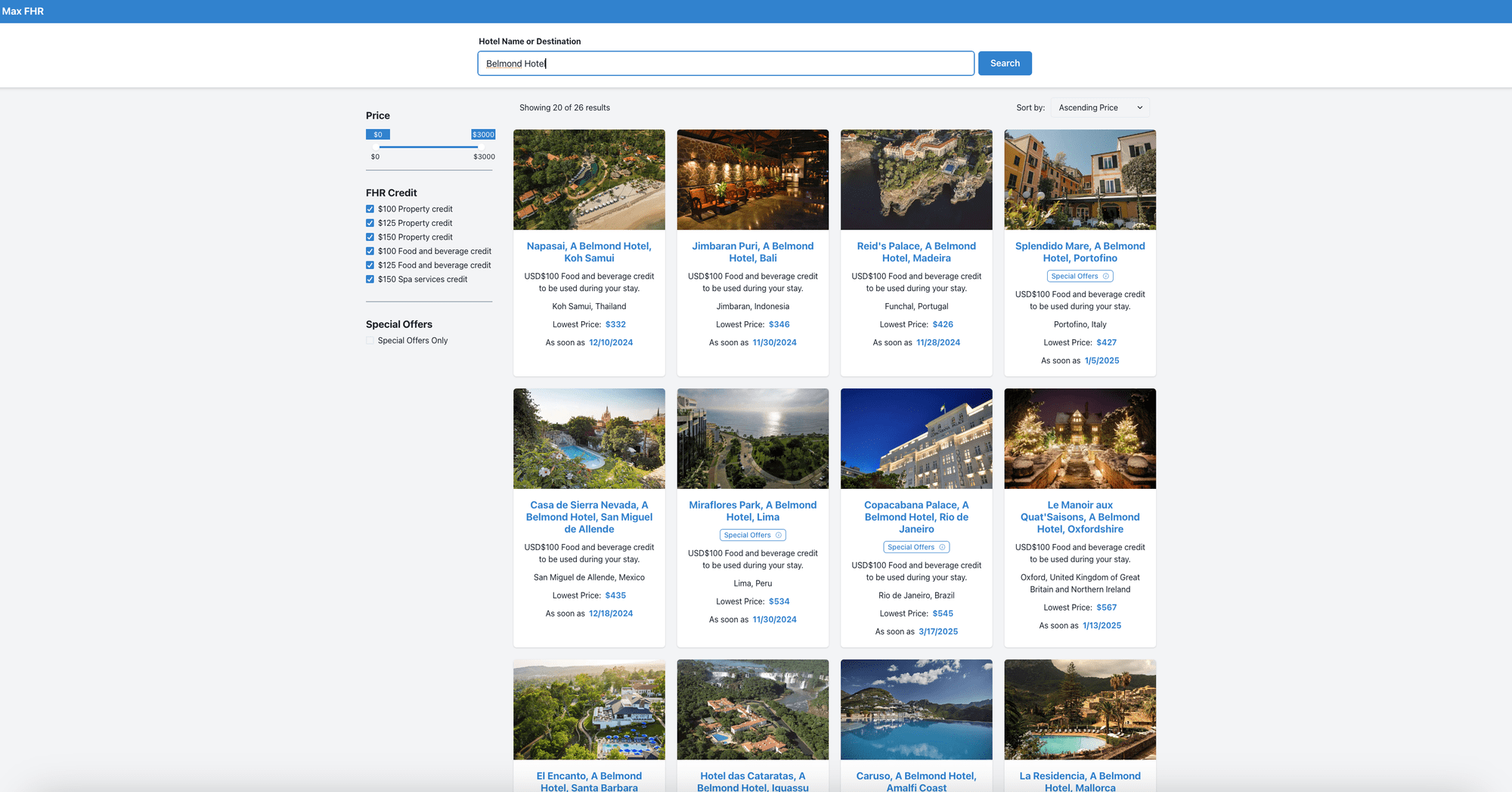Open Miraflores Park, A Belmond Hotel, Lima link

click(x=753, y=512)
